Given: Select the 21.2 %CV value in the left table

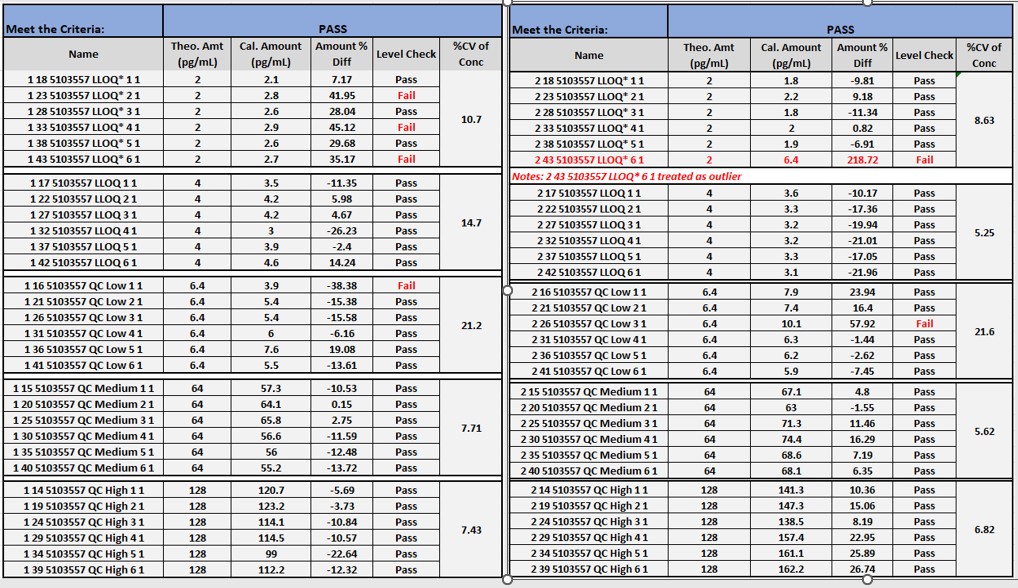Looking at the screenshot, I should click(471, 326).
